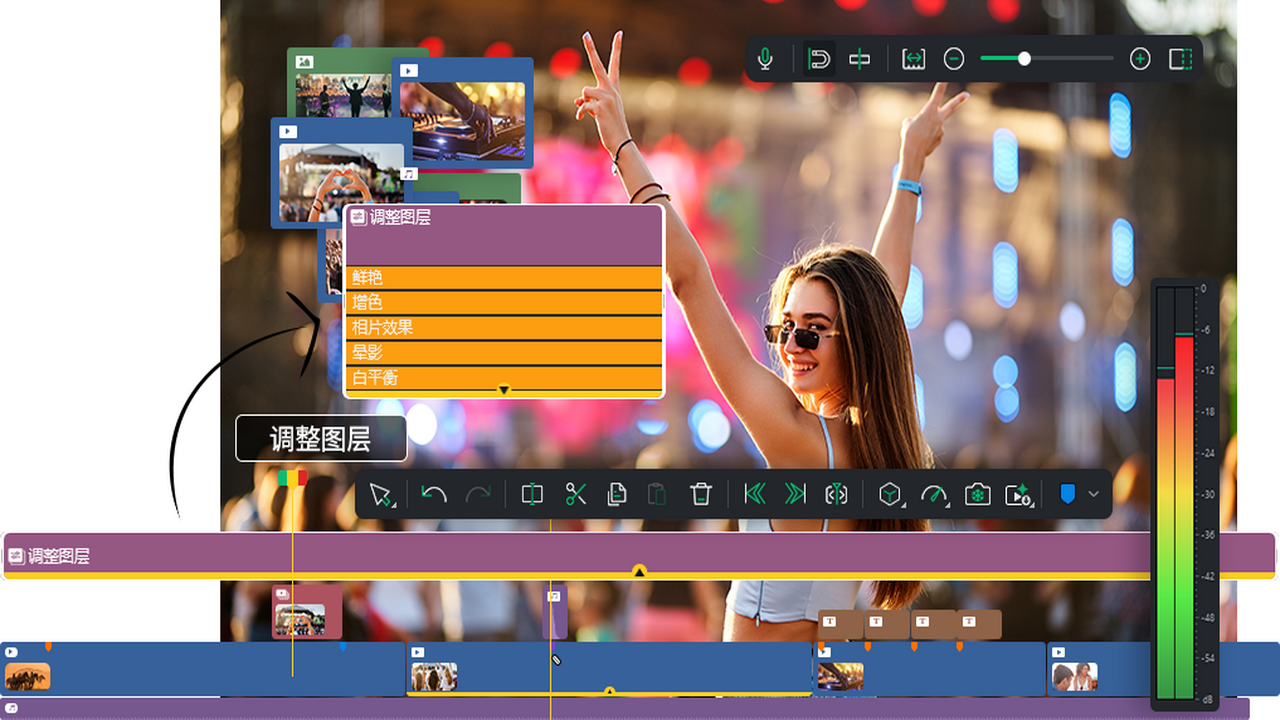Image resolution: width=1280 pixels, height=720 pixels.
Task: Click the timeline zoom slider handle
Action: pyautogui.click(x=1024, y=59)
